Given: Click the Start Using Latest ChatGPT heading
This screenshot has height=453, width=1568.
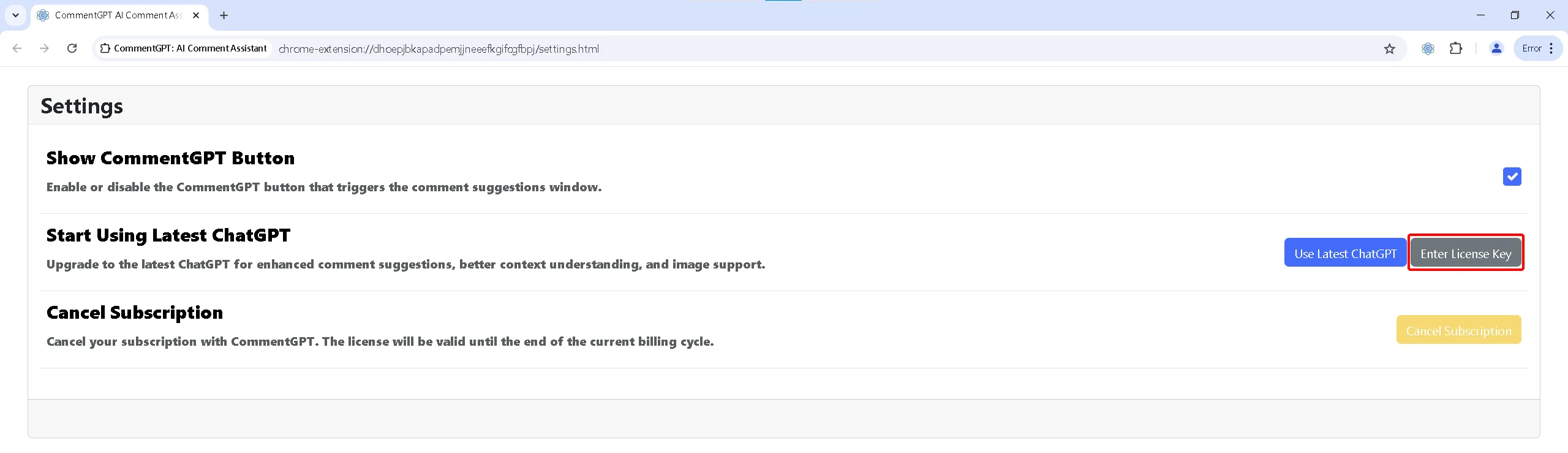Looking at the screenshot, I should (x=168, y=235).
